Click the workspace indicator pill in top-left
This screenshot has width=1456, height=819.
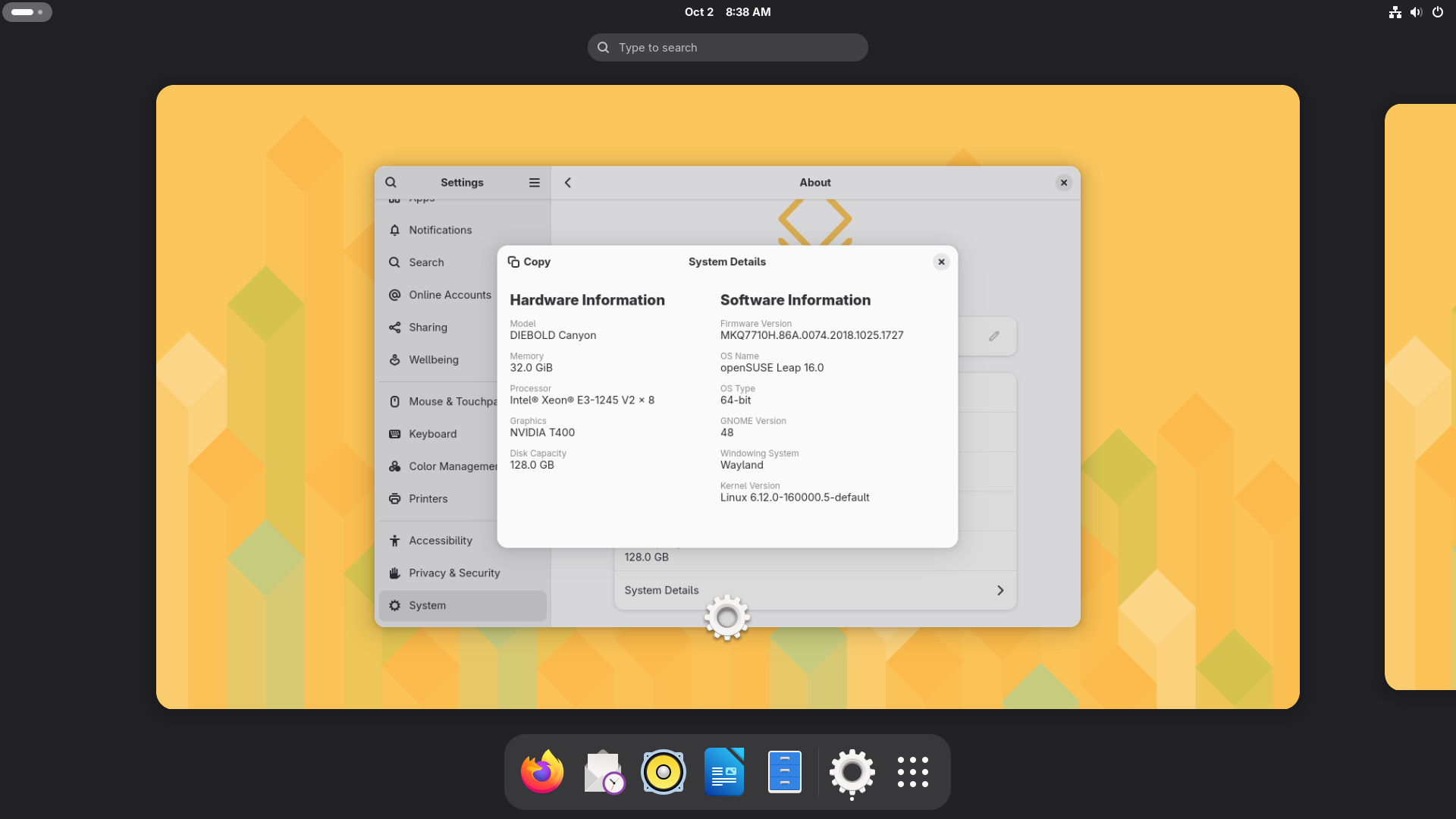[x=27, y=12]
